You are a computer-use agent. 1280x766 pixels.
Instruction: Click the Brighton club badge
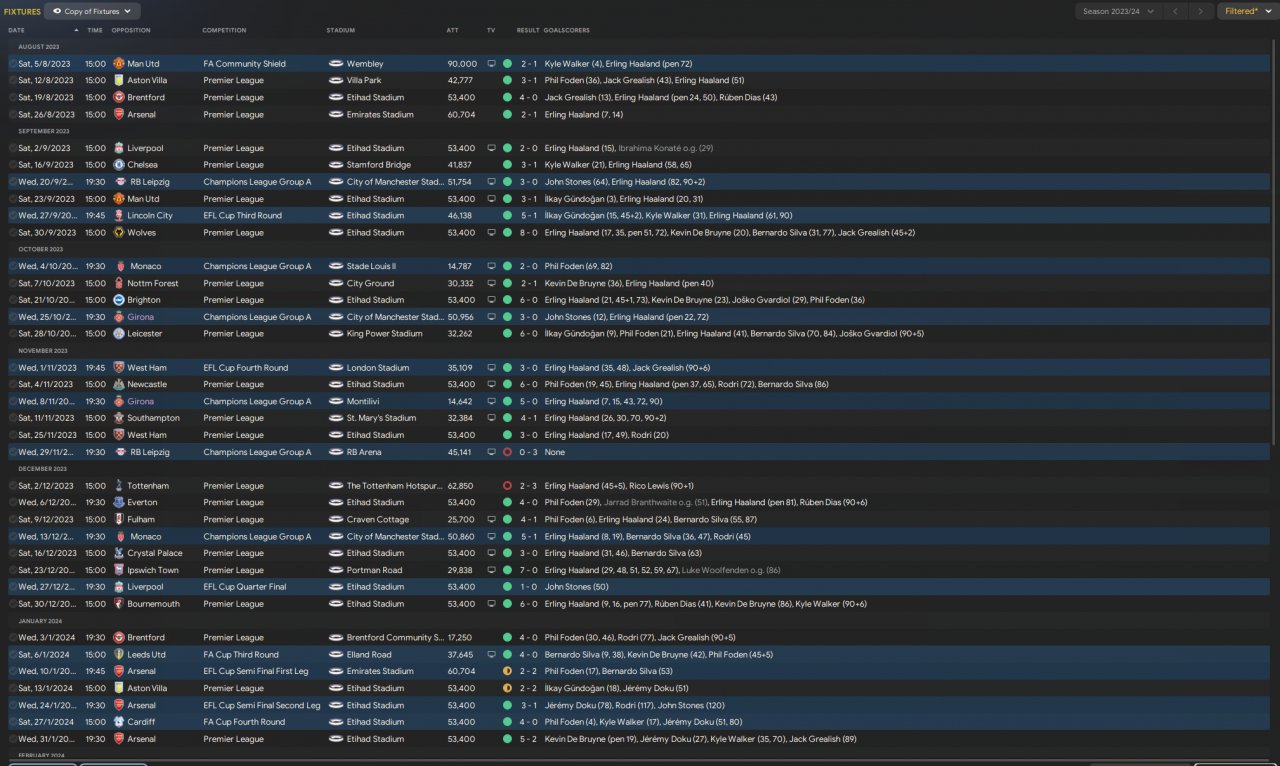point(119,300)
